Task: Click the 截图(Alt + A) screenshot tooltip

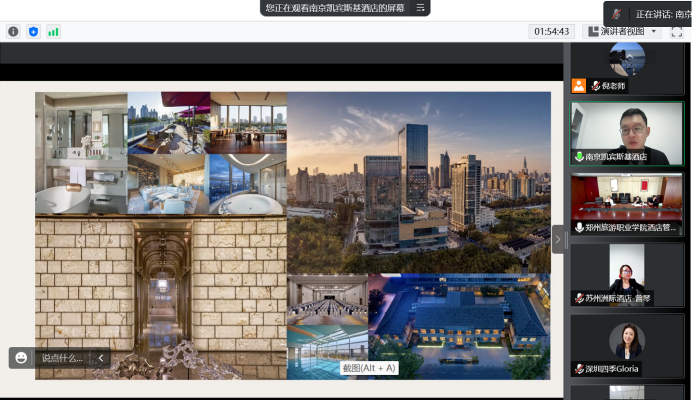Action: (x=369, y=368)
